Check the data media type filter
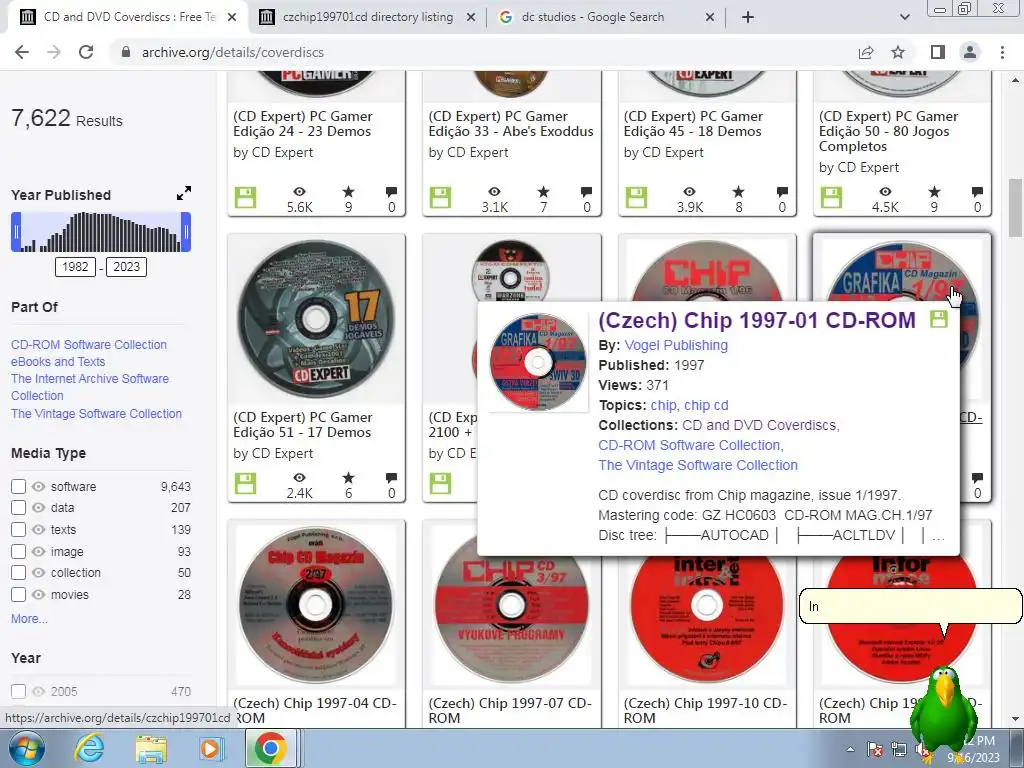 click(18, 507)
